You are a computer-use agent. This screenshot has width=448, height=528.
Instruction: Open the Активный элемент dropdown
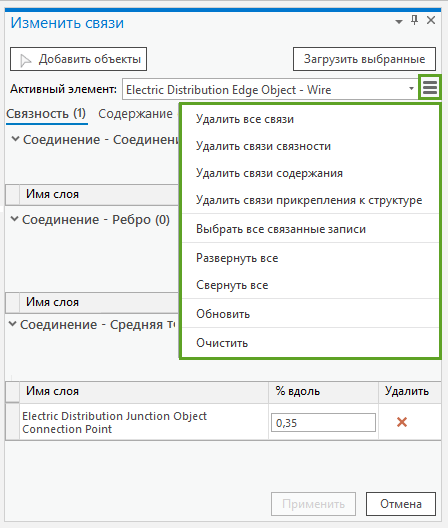pyautogui.click(x=270, y=89)
